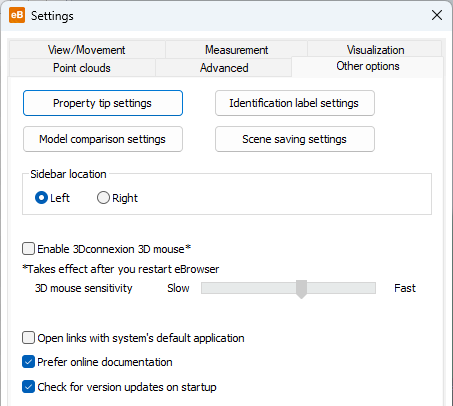453x406 pixels.
Task: Open the Measurement tab
Action: [236, 50]
